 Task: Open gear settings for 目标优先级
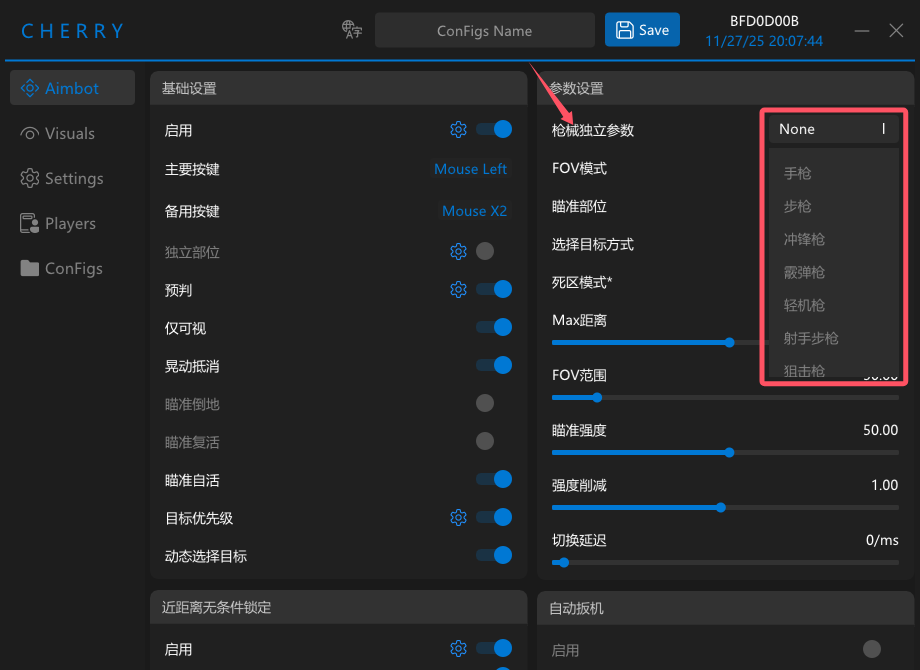coord(458,517)
